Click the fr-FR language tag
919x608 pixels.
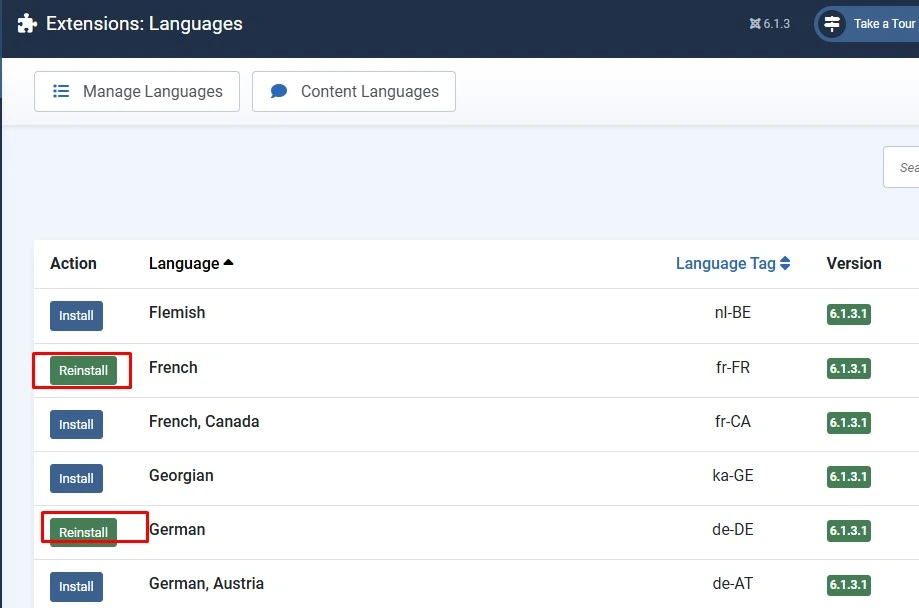[x=733, y=368]
